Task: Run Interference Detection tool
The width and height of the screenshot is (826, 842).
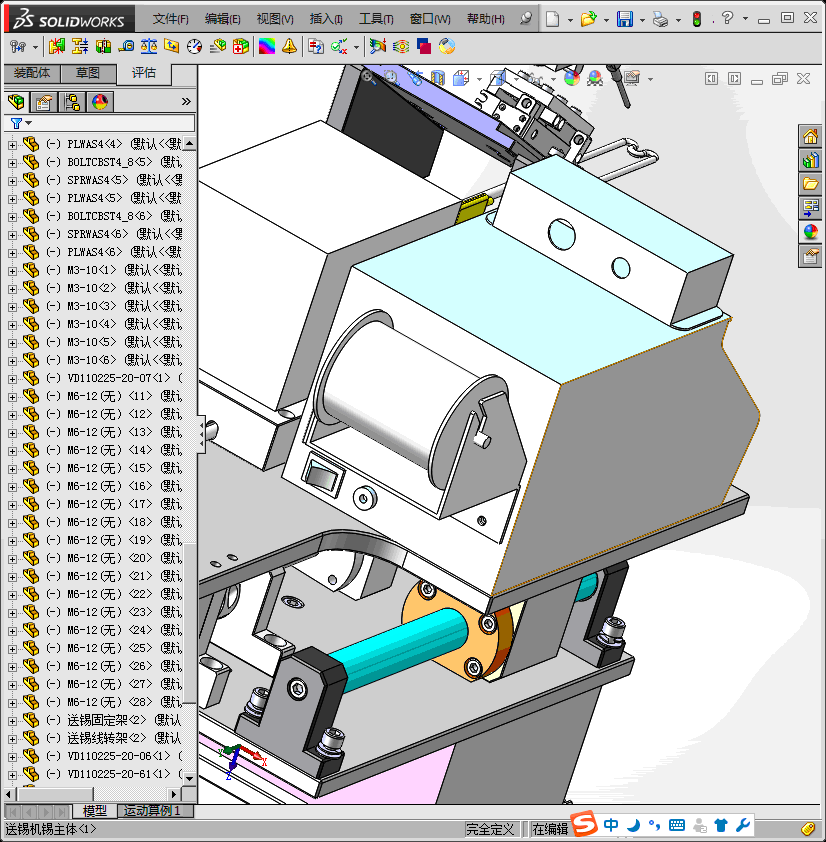Action: pyautogui.click(x=56, y=47)
